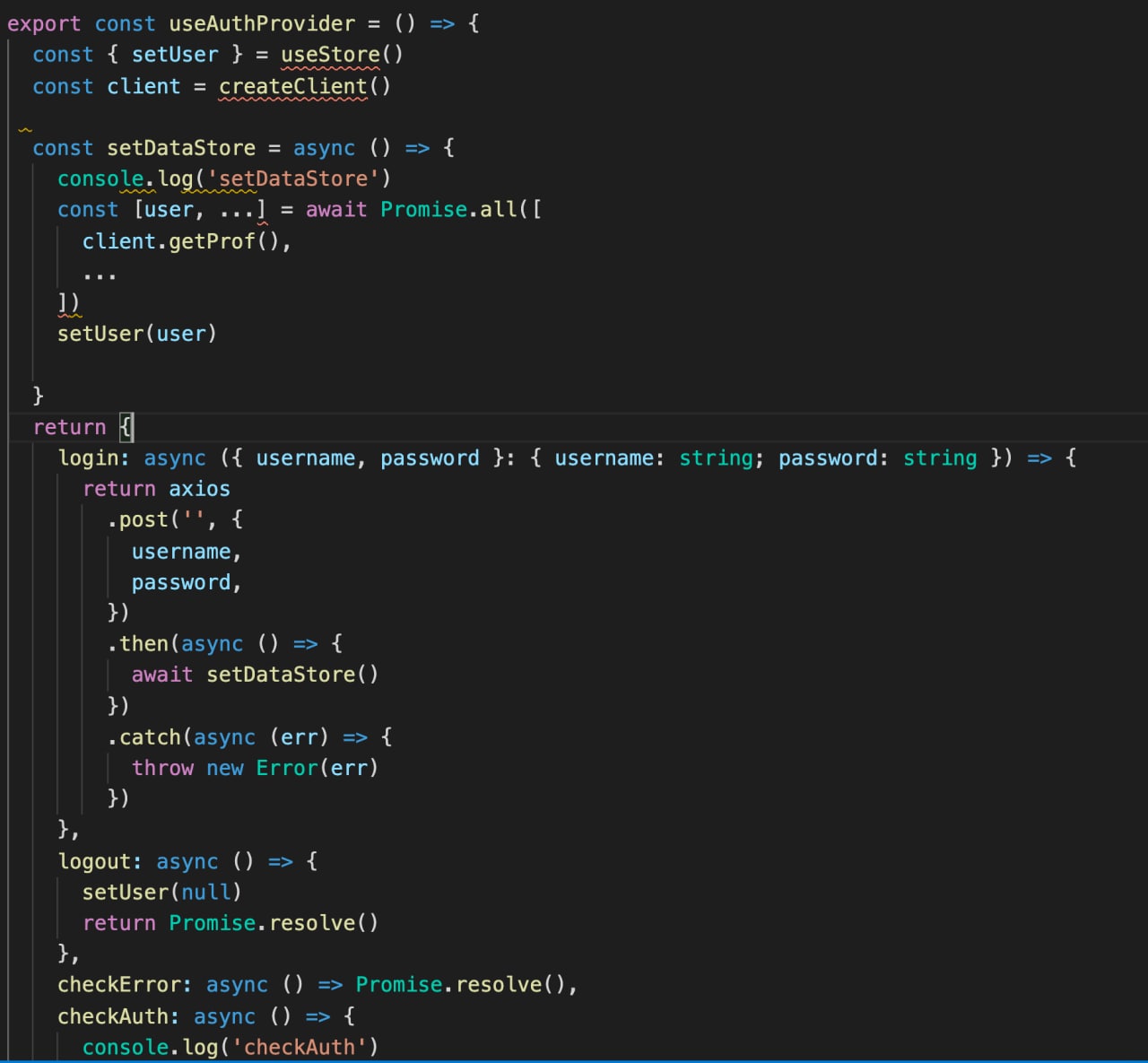Click the .post method call

[x=137, y=519]
